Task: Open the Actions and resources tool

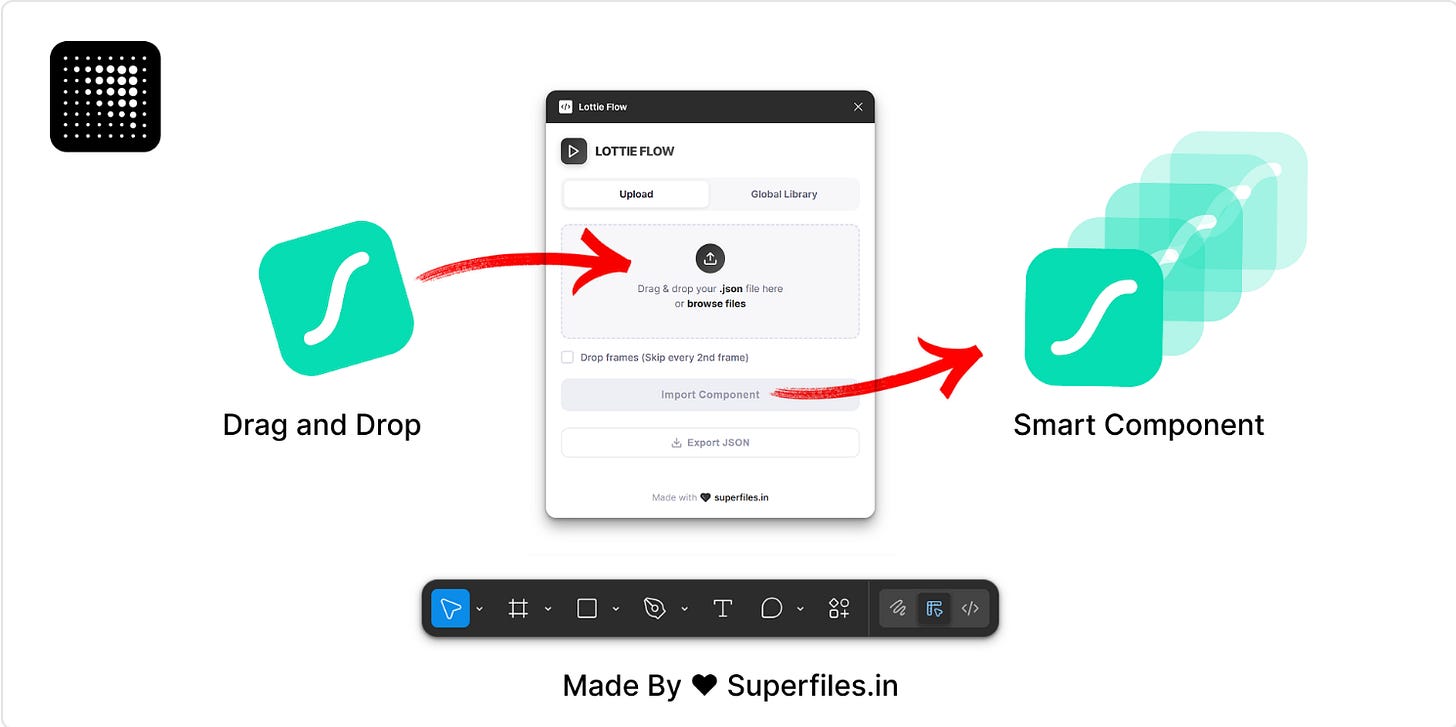Action: [x=839, y=608]
